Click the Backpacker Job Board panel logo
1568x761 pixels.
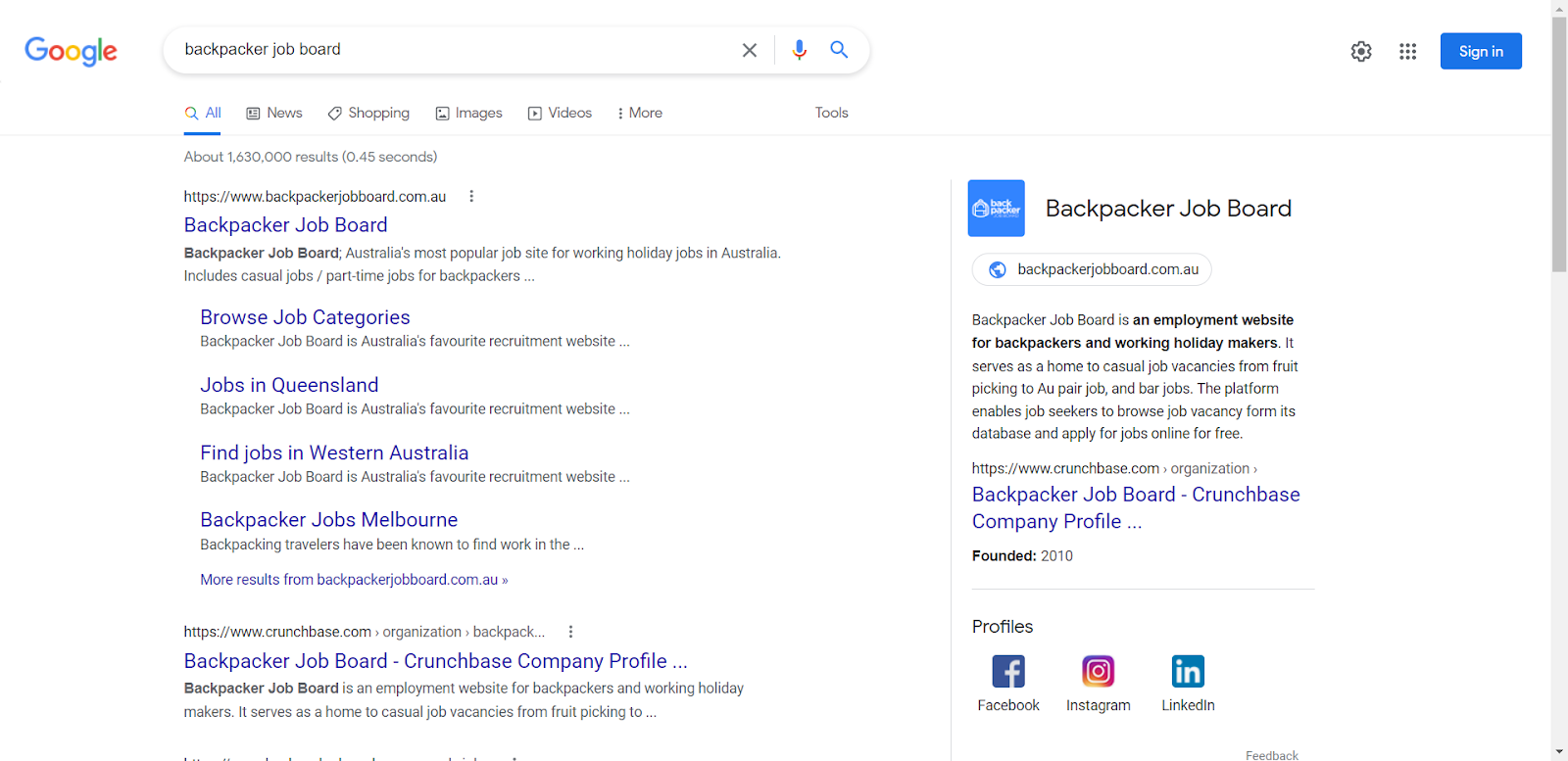997,208
